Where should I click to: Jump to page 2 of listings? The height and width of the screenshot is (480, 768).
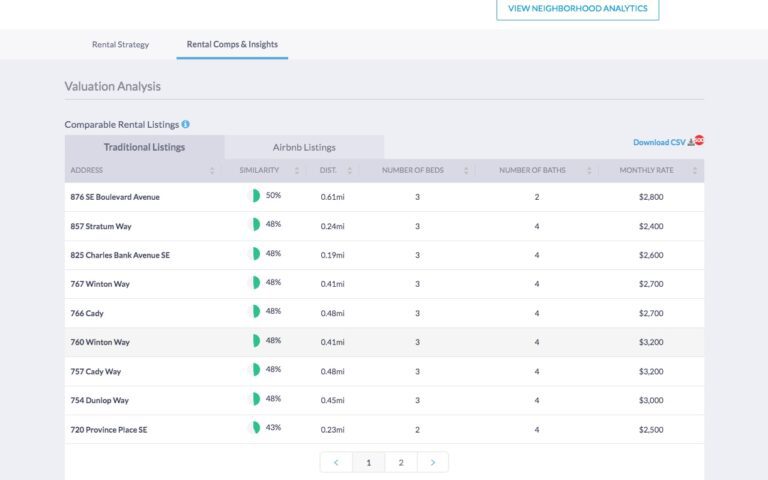401,462
